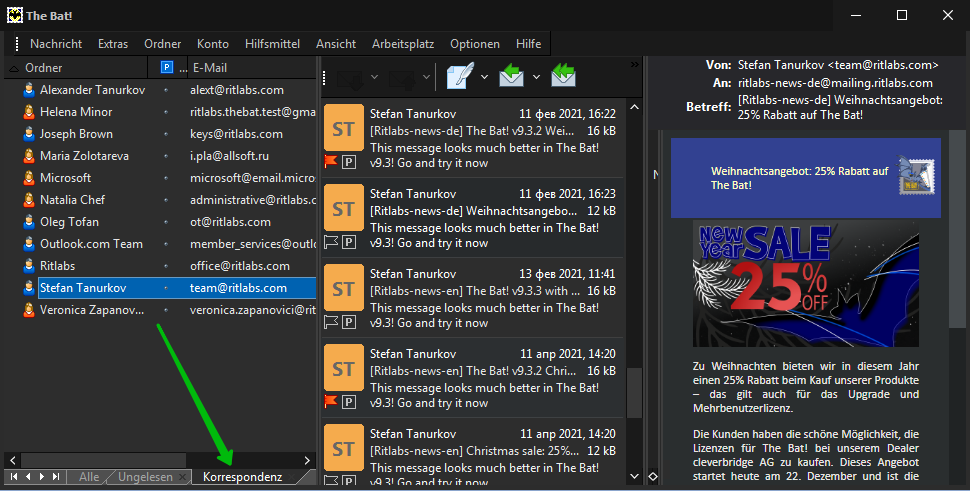Open the Arbeitsplatz menu

[403, 44]
